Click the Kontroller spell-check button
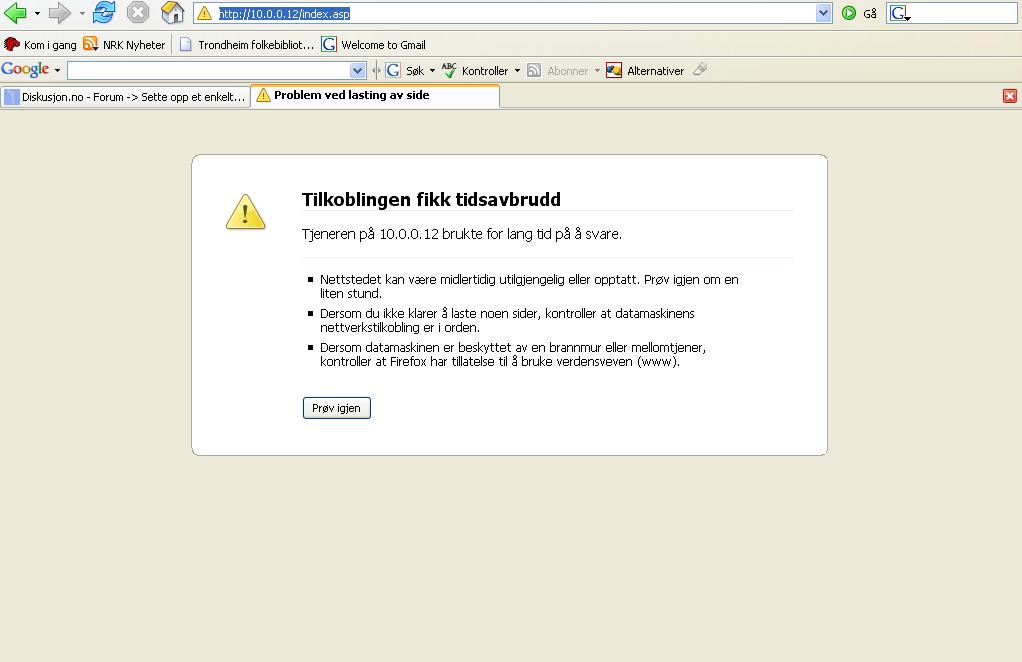 [x=475, y=70]
